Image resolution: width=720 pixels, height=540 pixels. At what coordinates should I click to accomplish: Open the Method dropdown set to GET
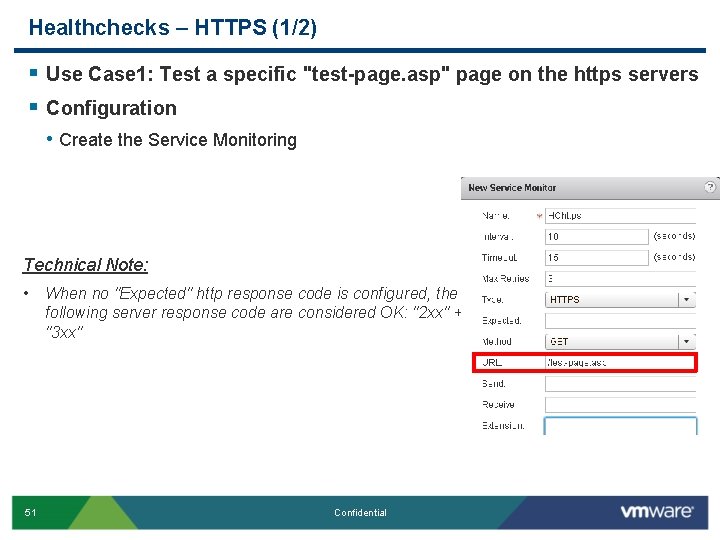[x=620, y=342]
